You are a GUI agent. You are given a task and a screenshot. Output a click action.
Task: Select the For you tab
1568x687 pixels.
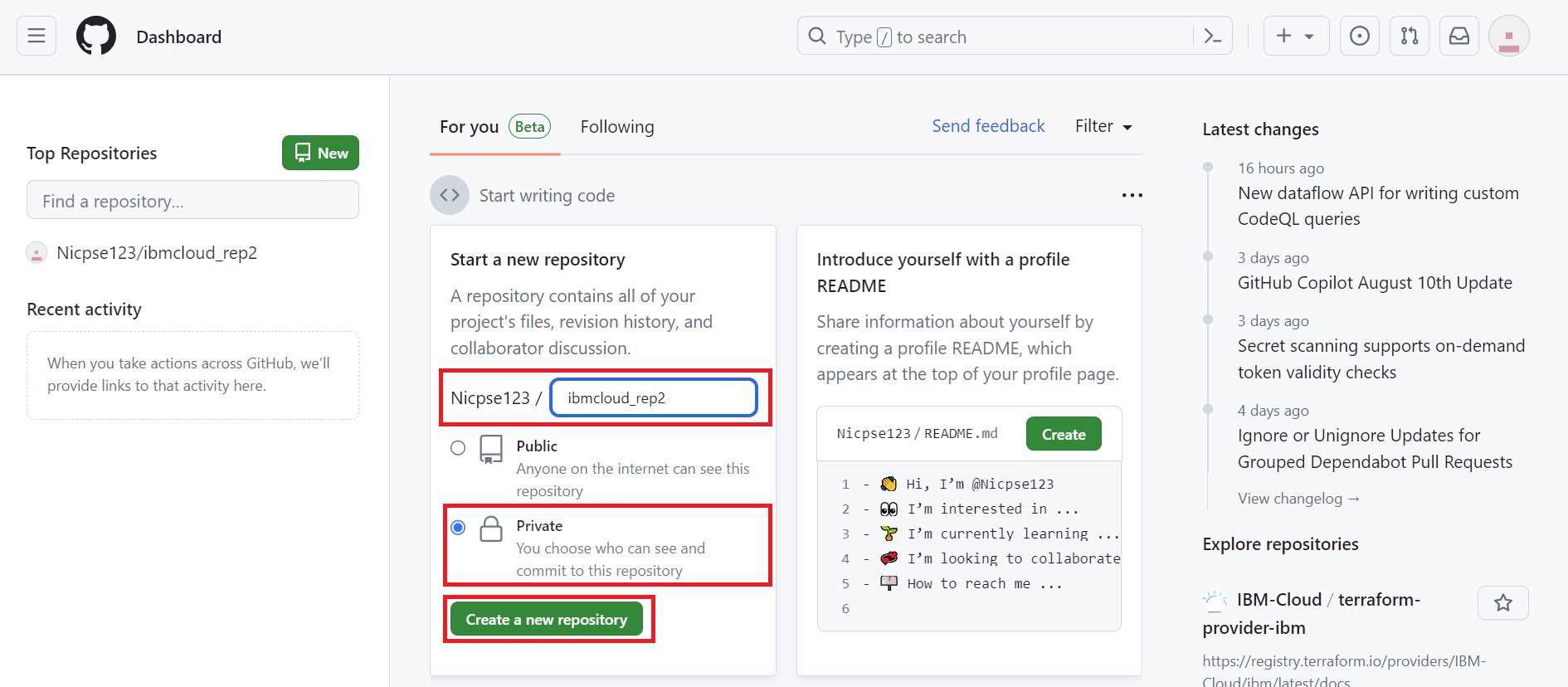(x=470, y=127)
